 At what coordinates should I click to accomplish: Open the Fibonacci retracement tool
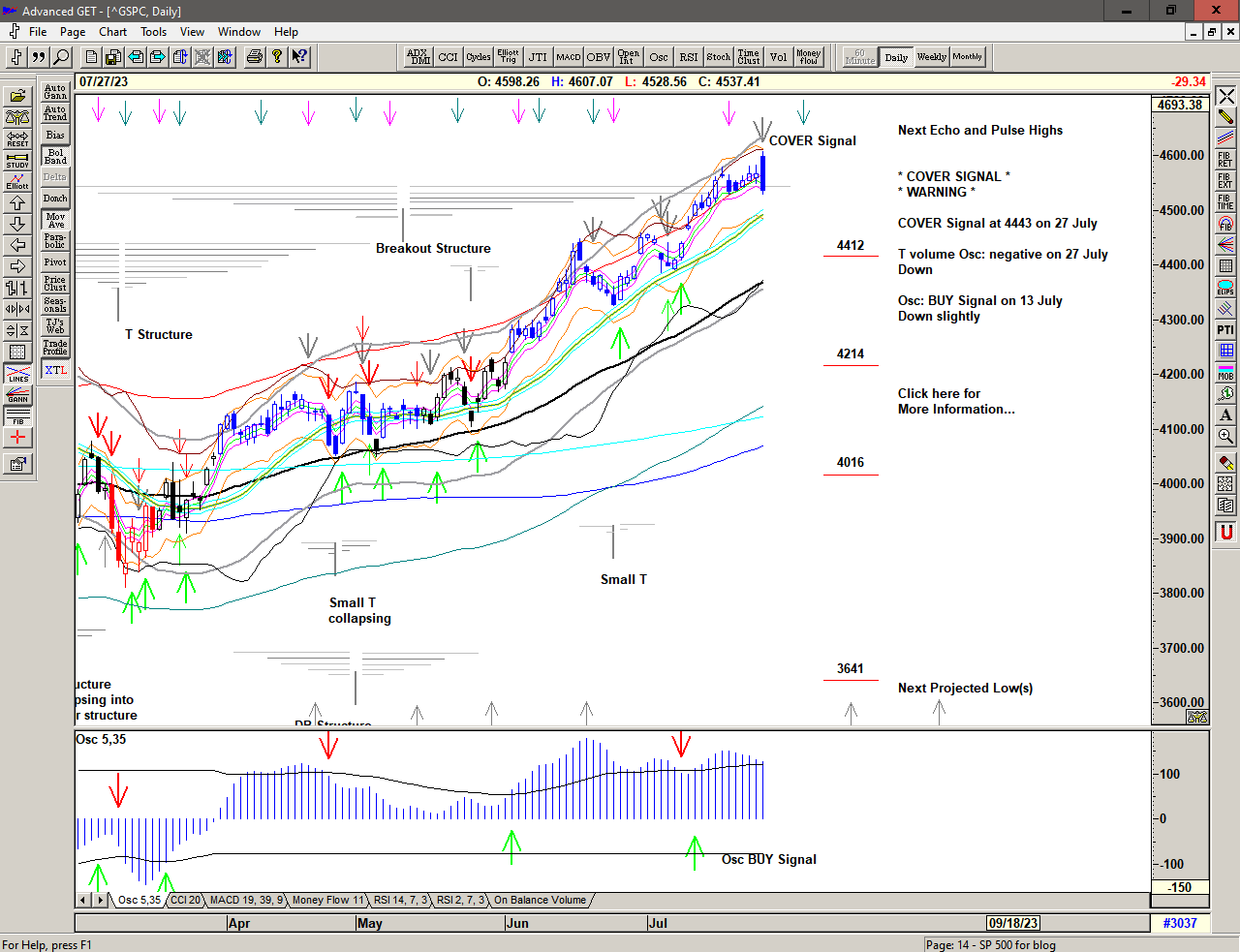pos(1225,160)
